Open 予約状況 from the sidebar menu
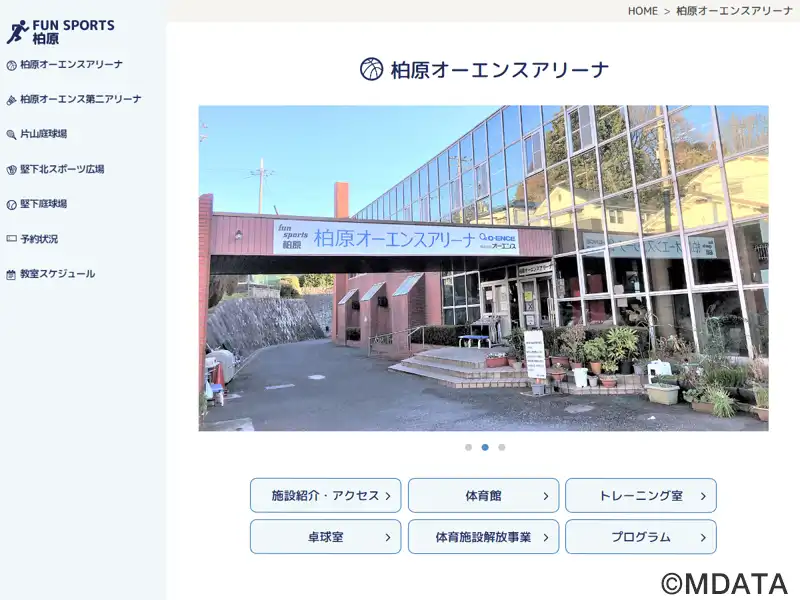This screenshot has height=600, width=800. [x=39, y=239]
